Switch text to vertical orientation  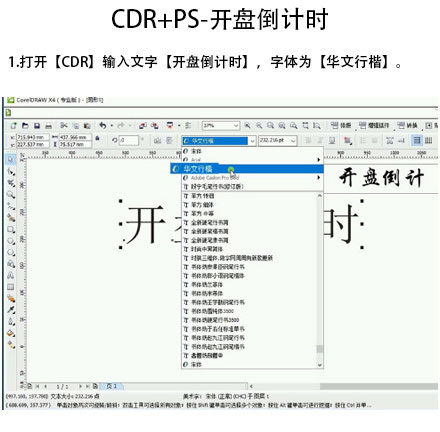pos(429,140)
